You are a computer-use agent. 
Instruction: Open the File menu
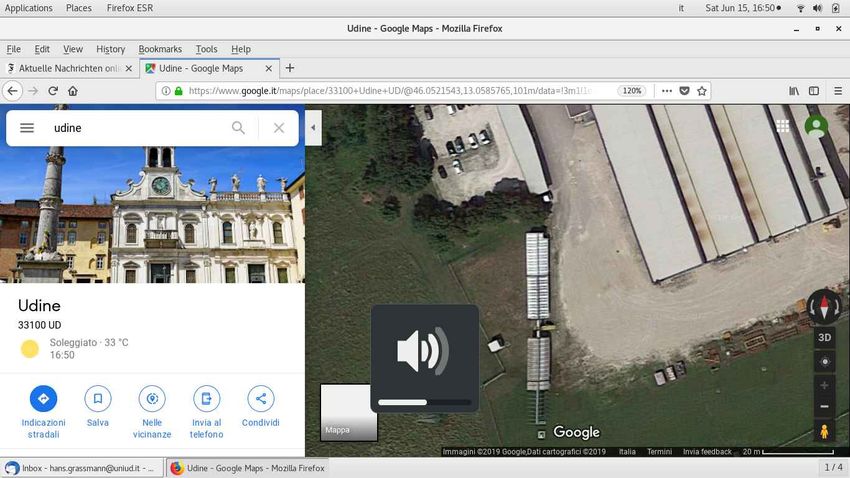pos(14,49)
